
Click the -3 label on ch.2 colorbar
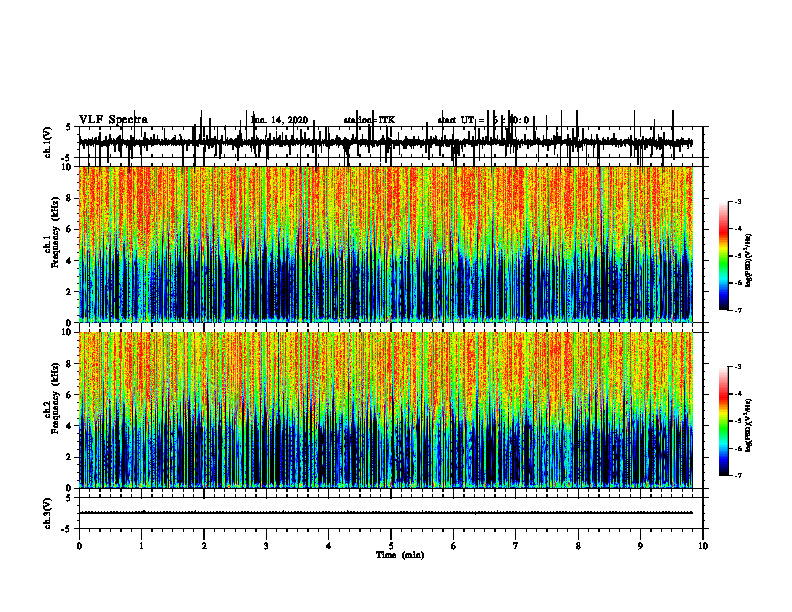pyautogui.click(x=738, y=367)
